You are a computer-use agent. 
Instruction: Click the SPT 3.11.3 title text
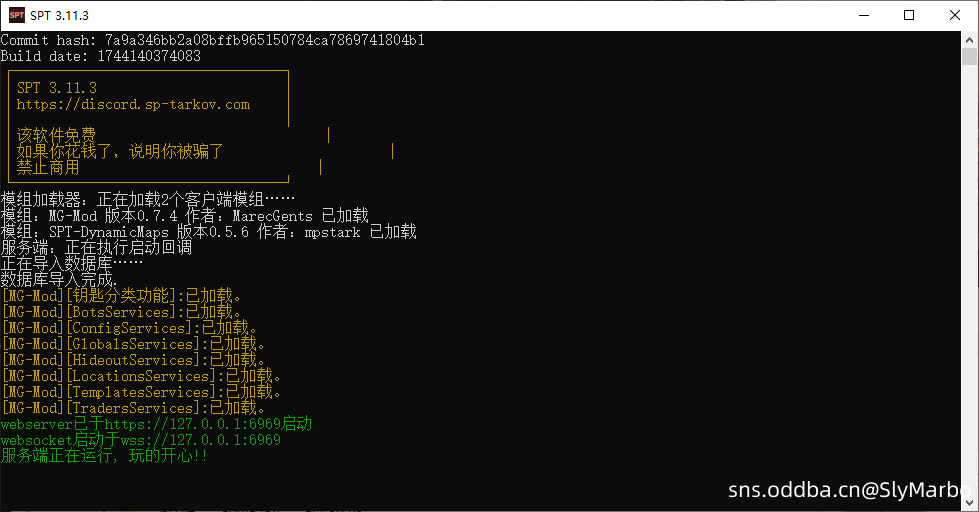[x=59, y=16]
